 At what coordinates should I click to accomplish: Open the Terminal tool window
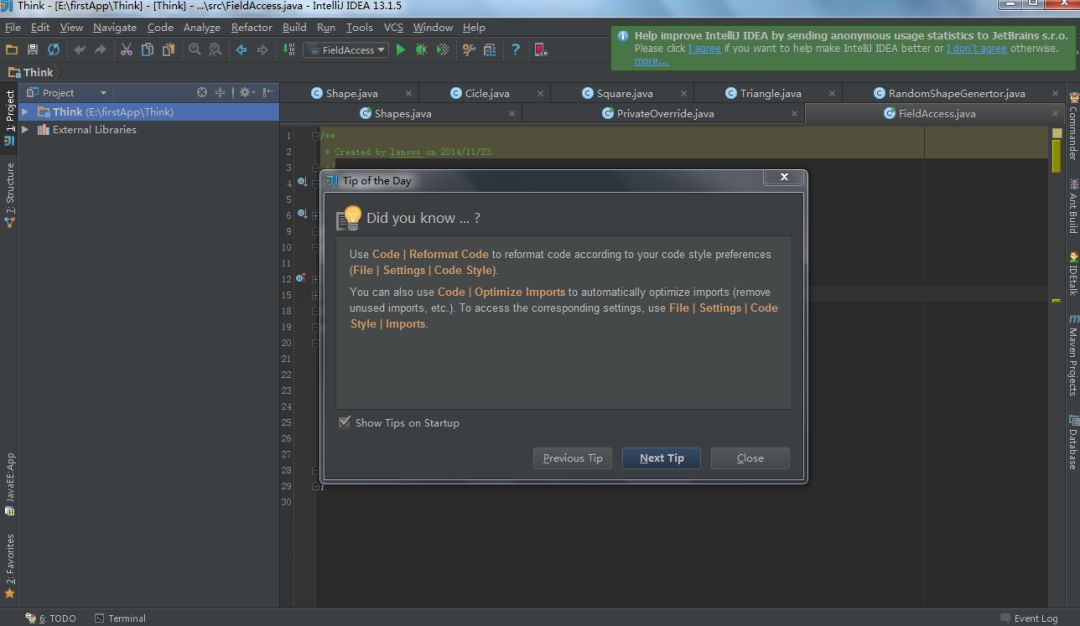[x=120, y=618]
